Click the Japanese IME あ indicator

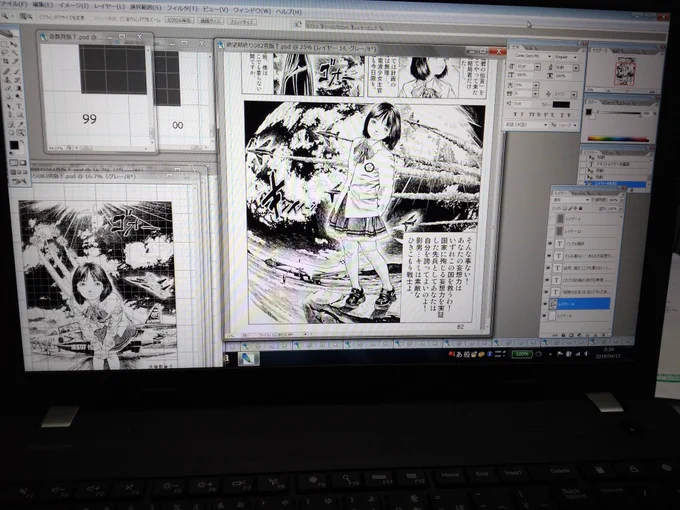click(x=459, y=354)
